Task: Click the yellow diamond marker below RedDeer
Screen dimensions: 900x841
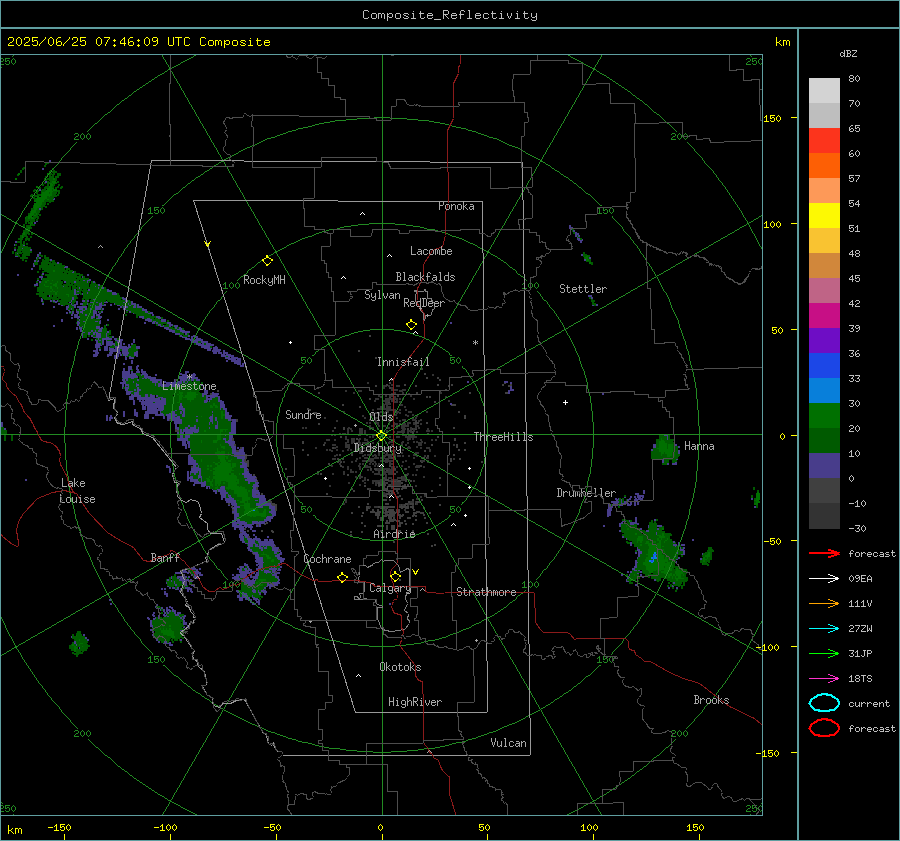Action: pyautogui.click(x=412, y=325)
